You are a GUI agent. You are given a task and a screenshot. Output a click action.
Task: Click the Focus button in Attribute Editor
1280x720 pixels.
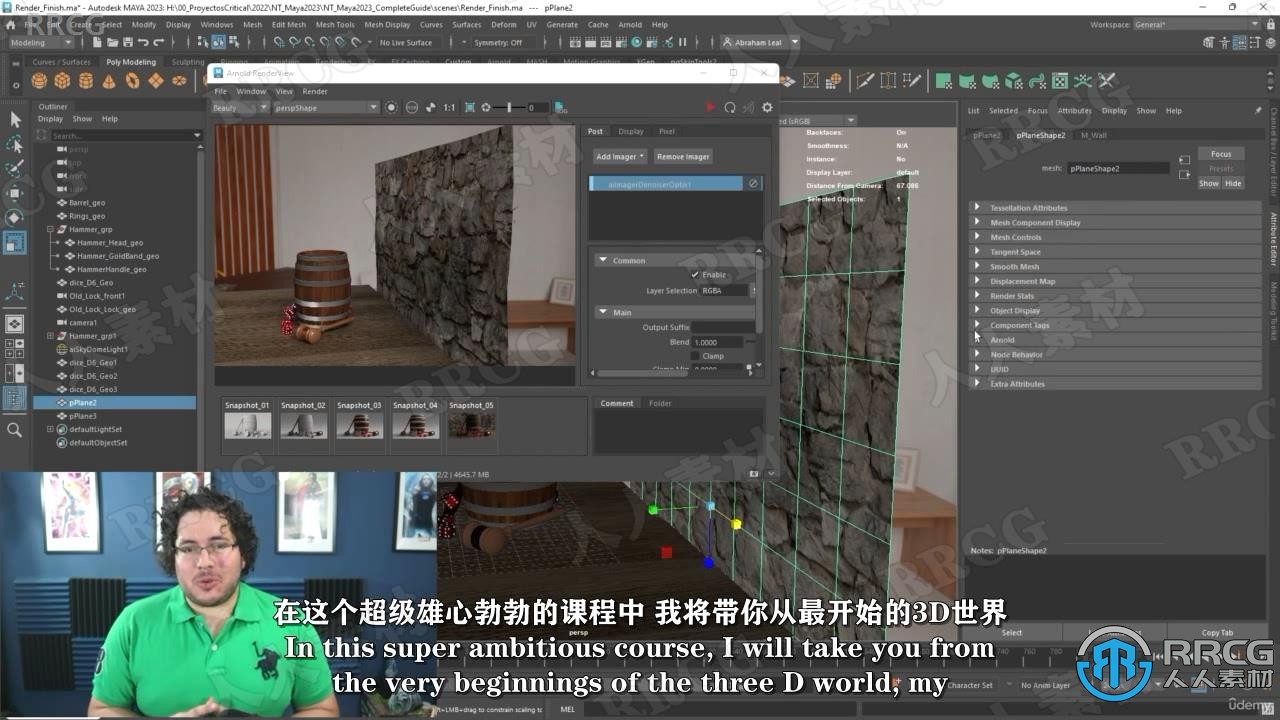[x=1221, y=154]
